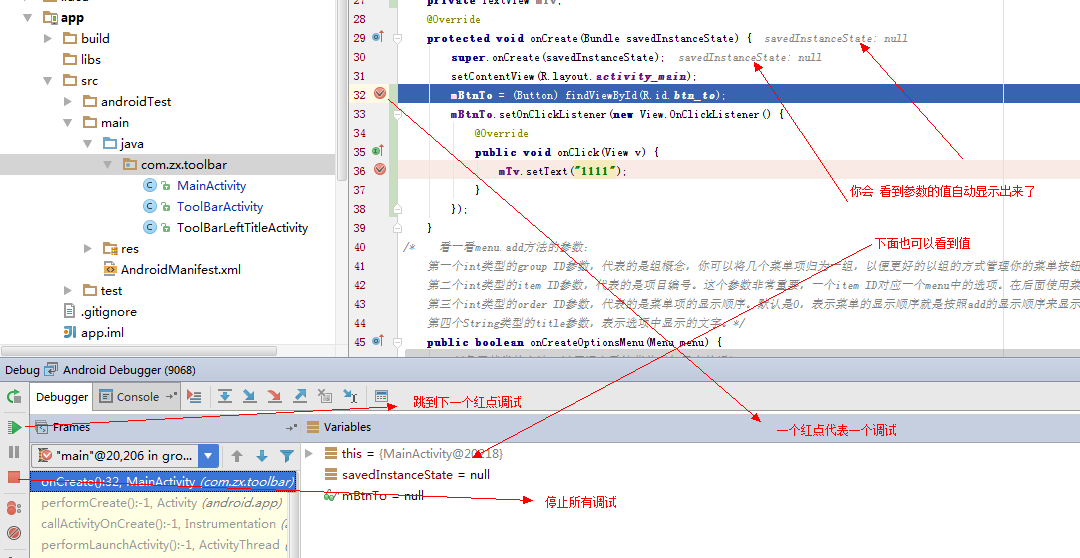Switch to the Console tab

138,397
